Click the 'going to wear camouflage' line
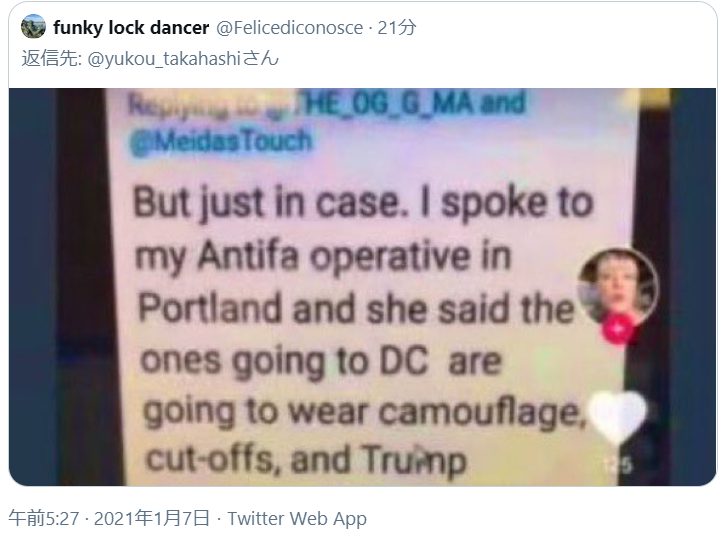Screen dimensions: 725x539 pyautogui.click(x=364, y=412)
